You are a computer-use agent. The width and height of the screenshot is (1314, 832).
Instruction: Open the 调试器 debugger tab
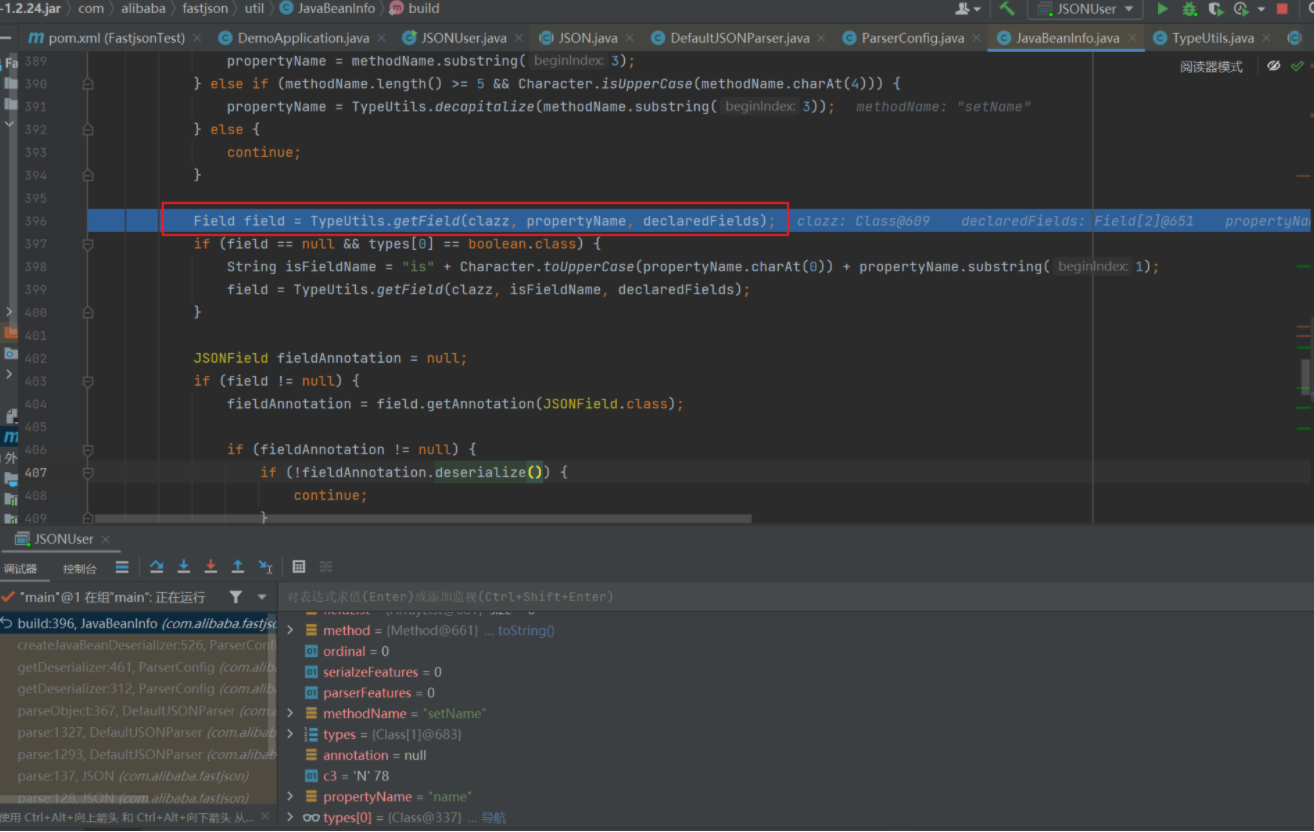click(x=20, y=568)
